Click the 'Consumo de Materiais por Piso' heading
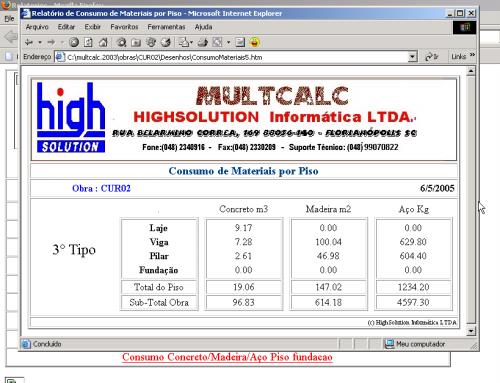Image resolution: width=500 pixels, height=383 pixels. pos(244,171)
